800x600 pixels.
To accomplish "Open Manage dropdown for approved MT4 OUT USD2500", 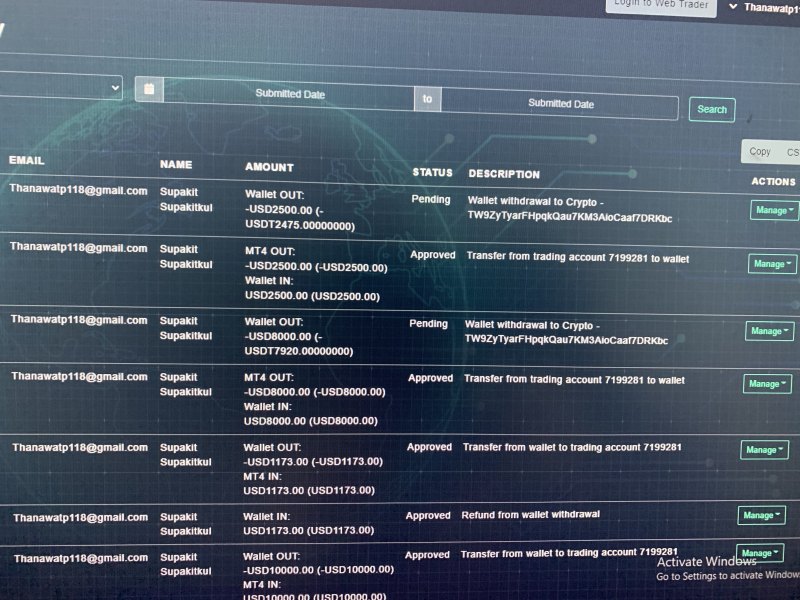I will [x=772, y=264].
